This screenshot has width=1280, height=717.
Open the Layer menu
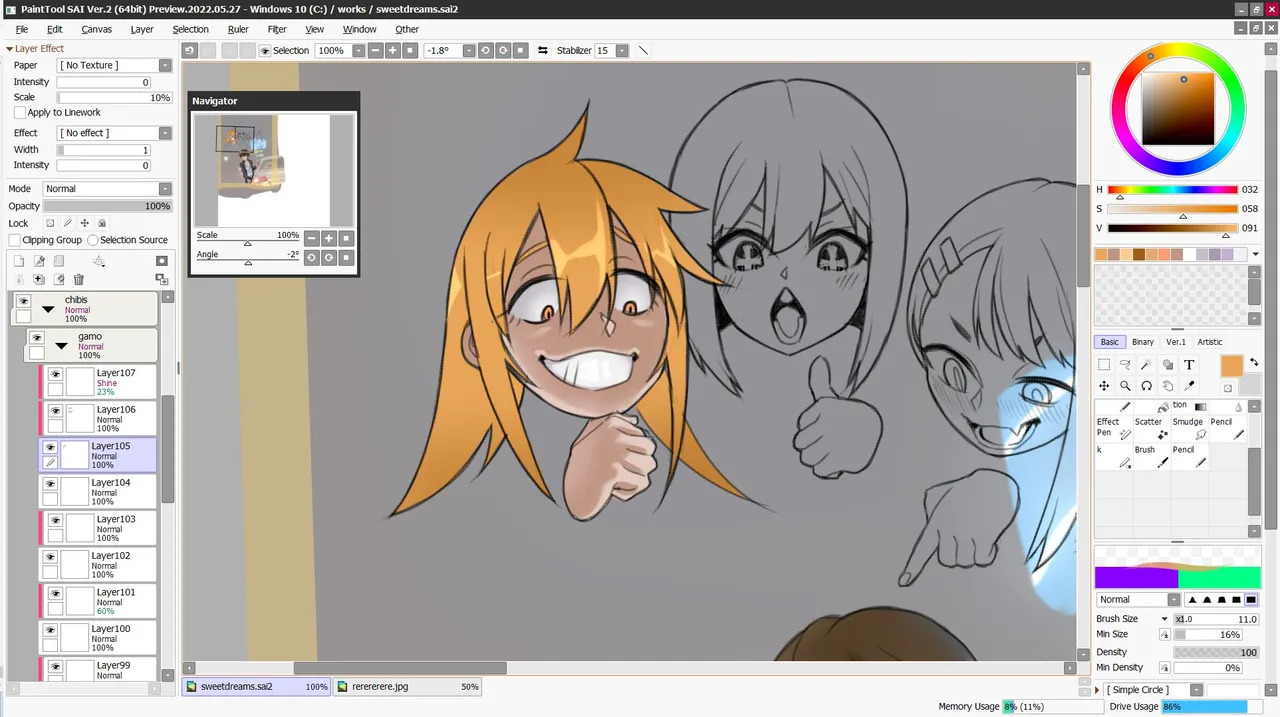tap(142, 29)
